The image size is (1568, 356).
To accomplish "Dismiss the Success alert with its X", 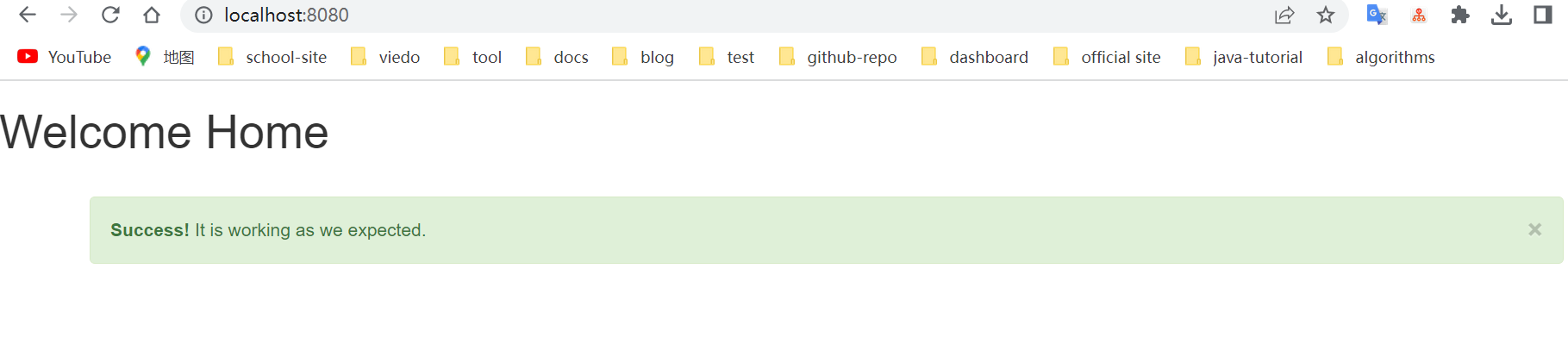I will pyautogui.click(x=1534, y=229).
